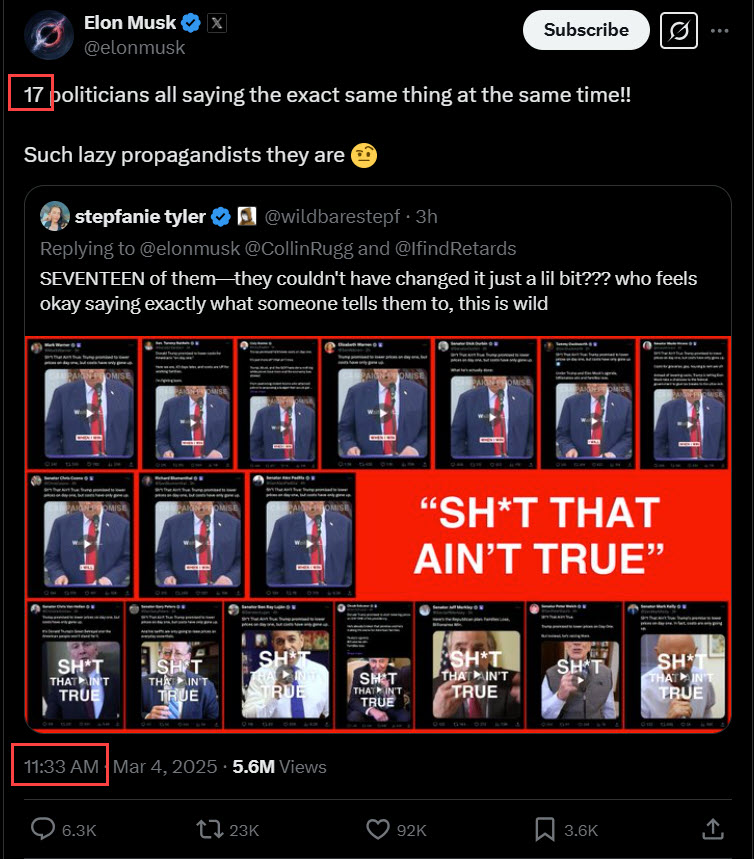The width and height of the screenshot is (754, 859).
Task: Click stepfanie tyler's small avatar photo
Action: click(x=55, y=216)
